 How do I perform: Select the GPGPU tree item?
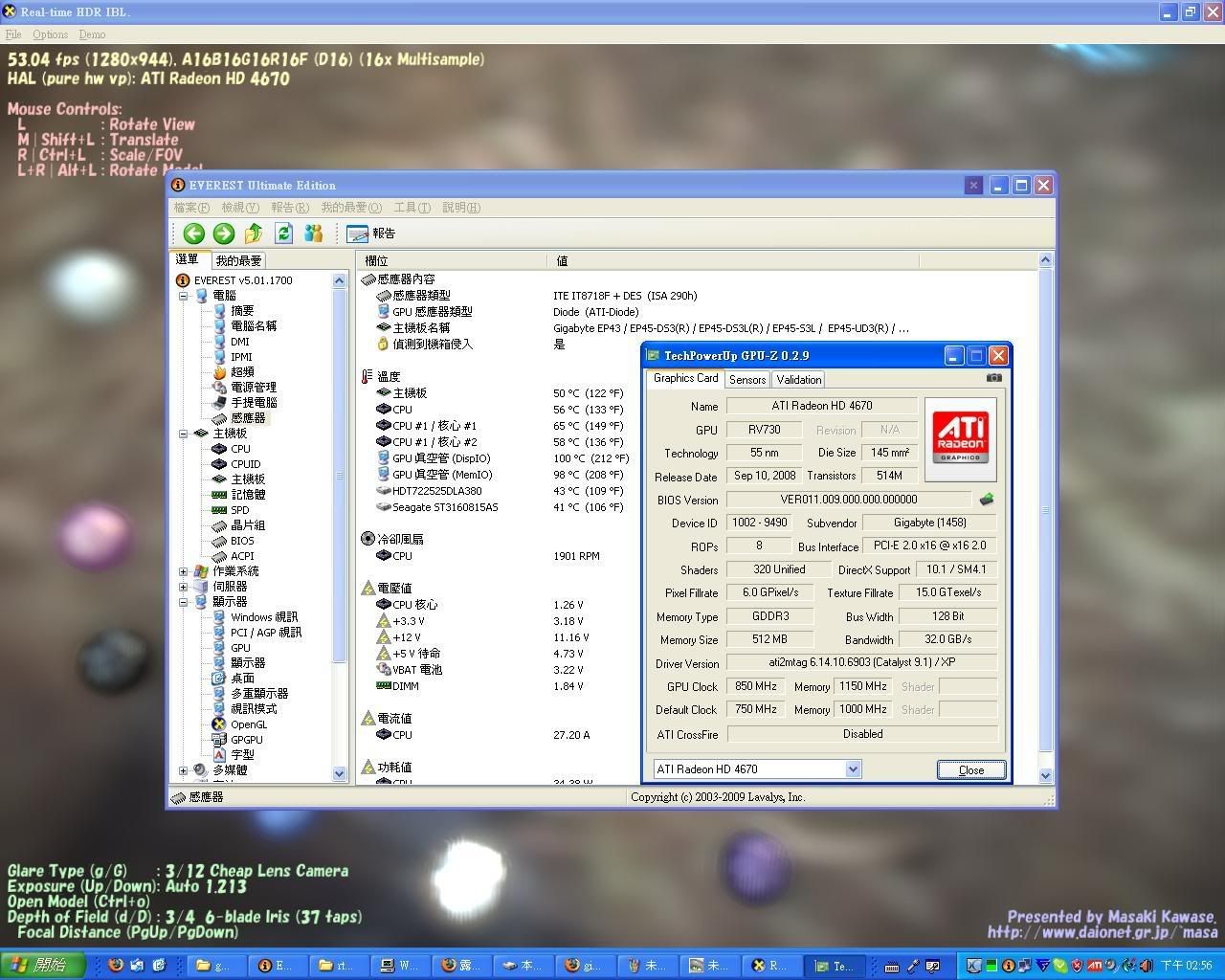pos(246,740)
